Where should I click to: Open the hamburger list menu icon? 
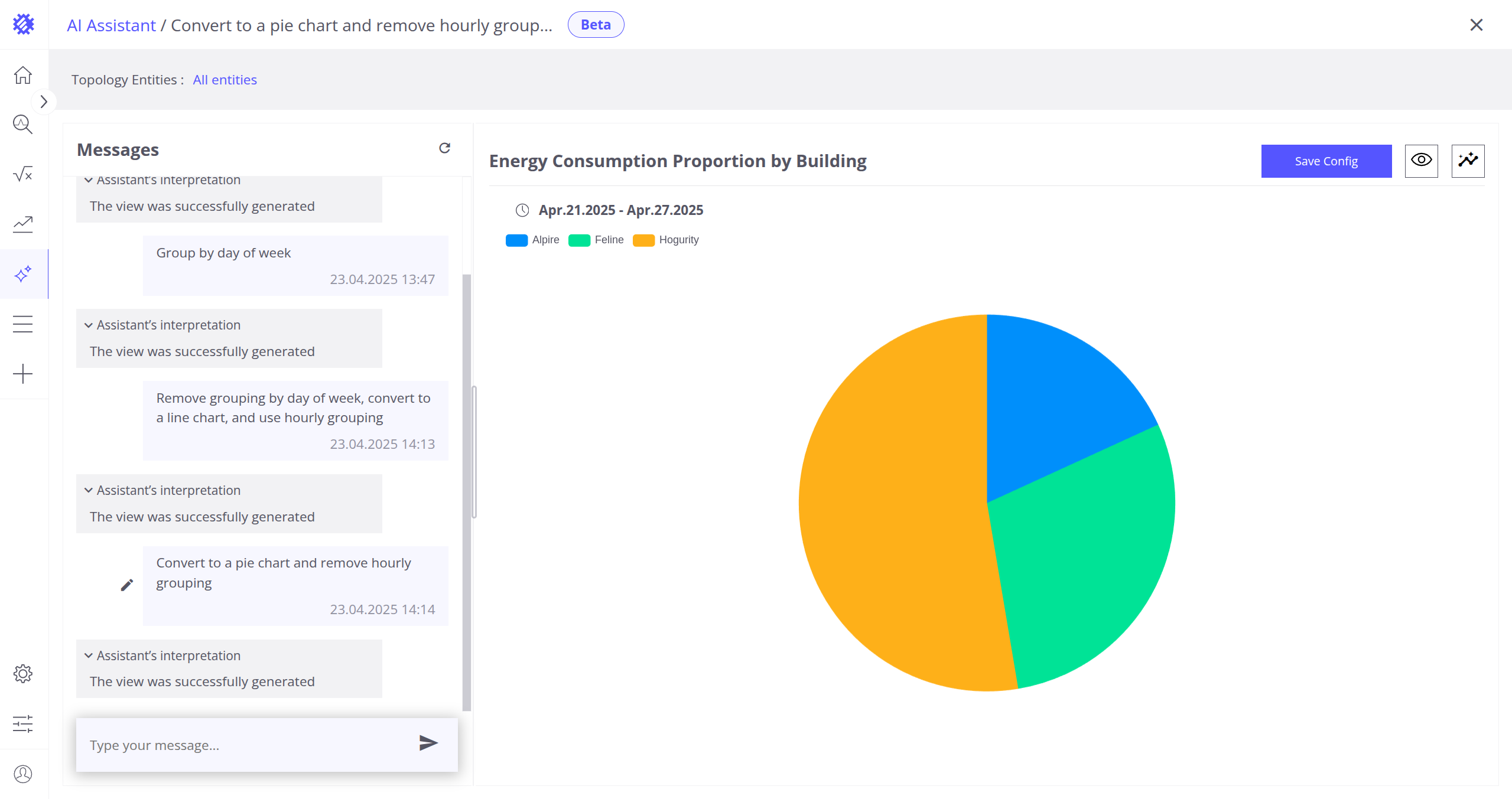tap(23, 324)
